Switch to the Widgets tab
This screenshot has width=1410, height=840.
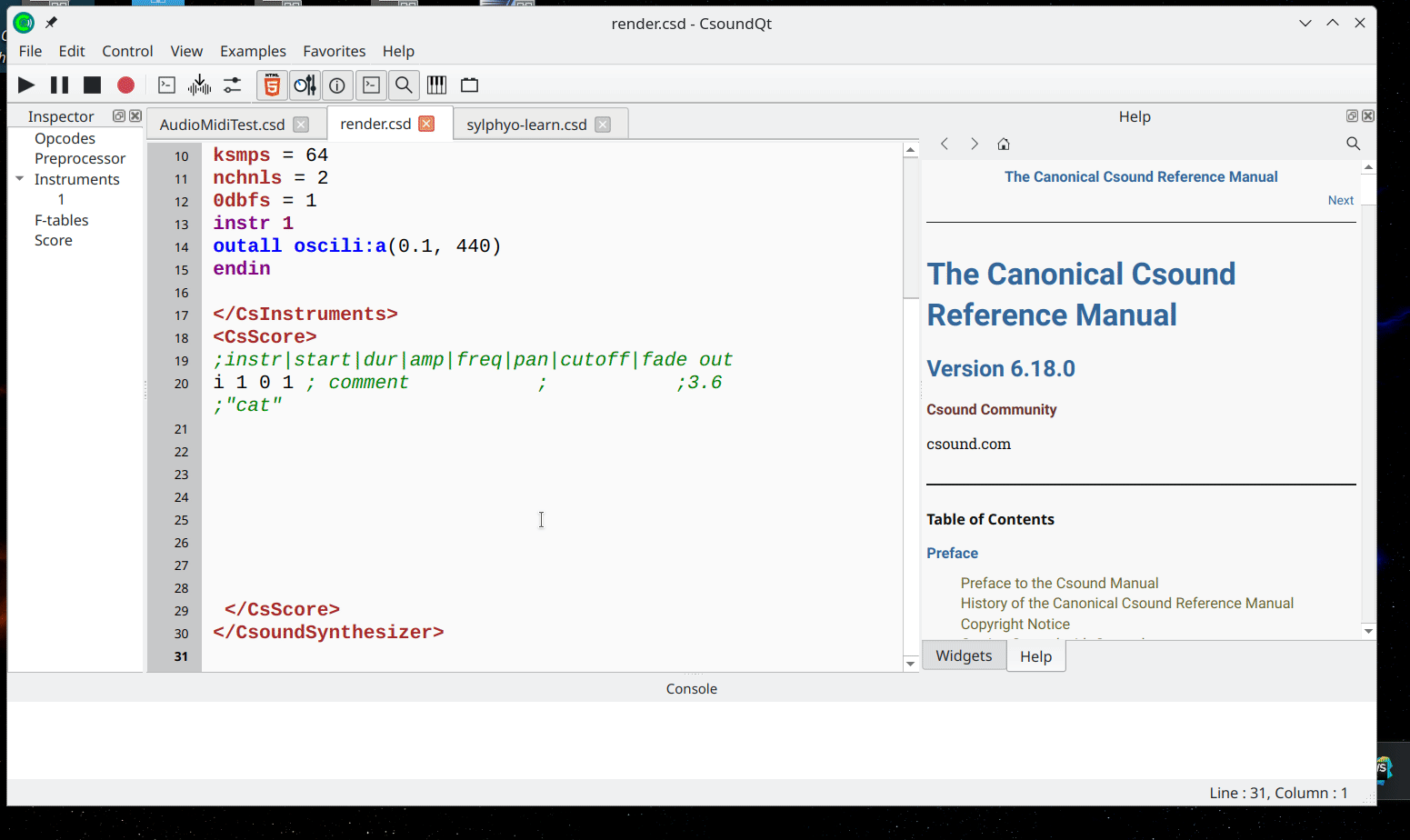tap(964, 655)
